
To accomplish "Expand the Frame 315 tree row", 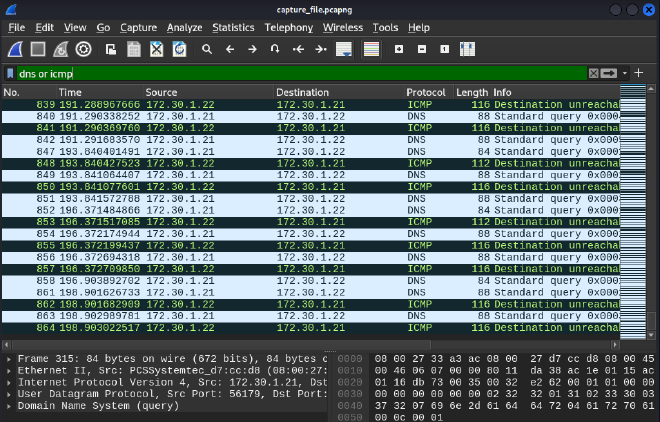I will click(x=9, y=359).
